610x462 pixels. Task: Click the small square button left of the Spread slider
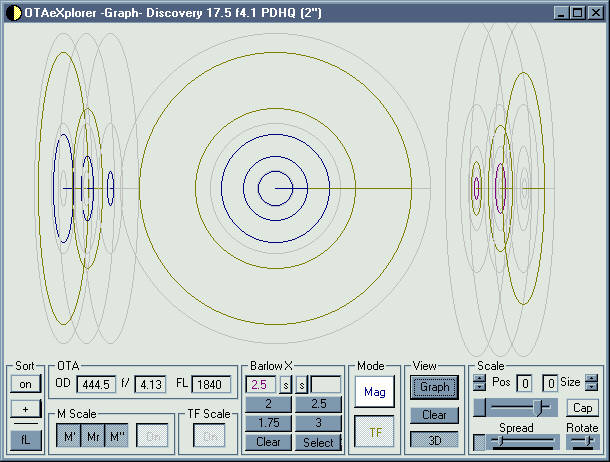(479, 442)
